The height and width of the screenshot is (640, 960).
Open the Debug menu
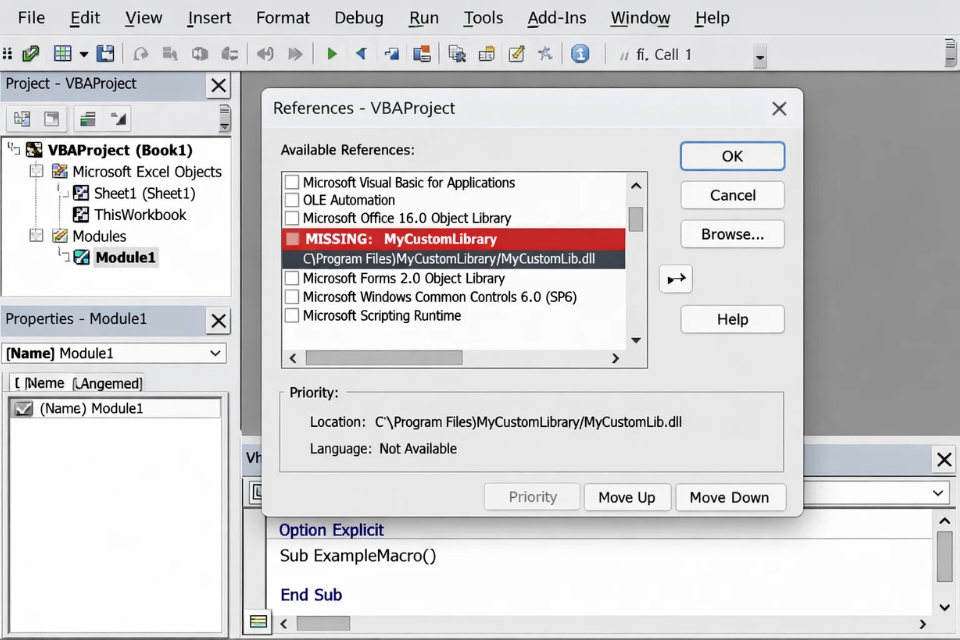pyautogui.click(x=358, y=17)
